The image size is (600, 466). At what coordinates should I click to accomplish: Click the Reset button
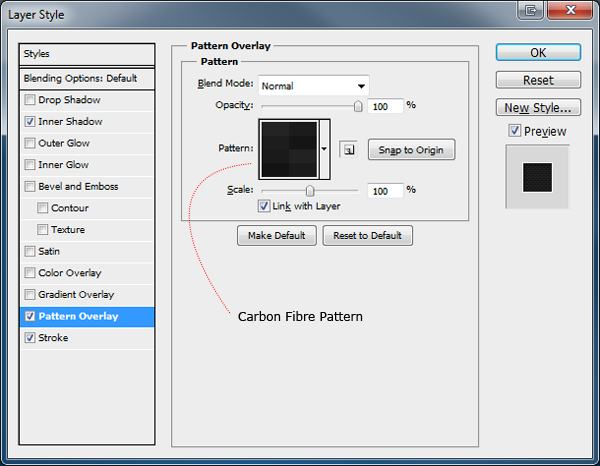(538, 80)
